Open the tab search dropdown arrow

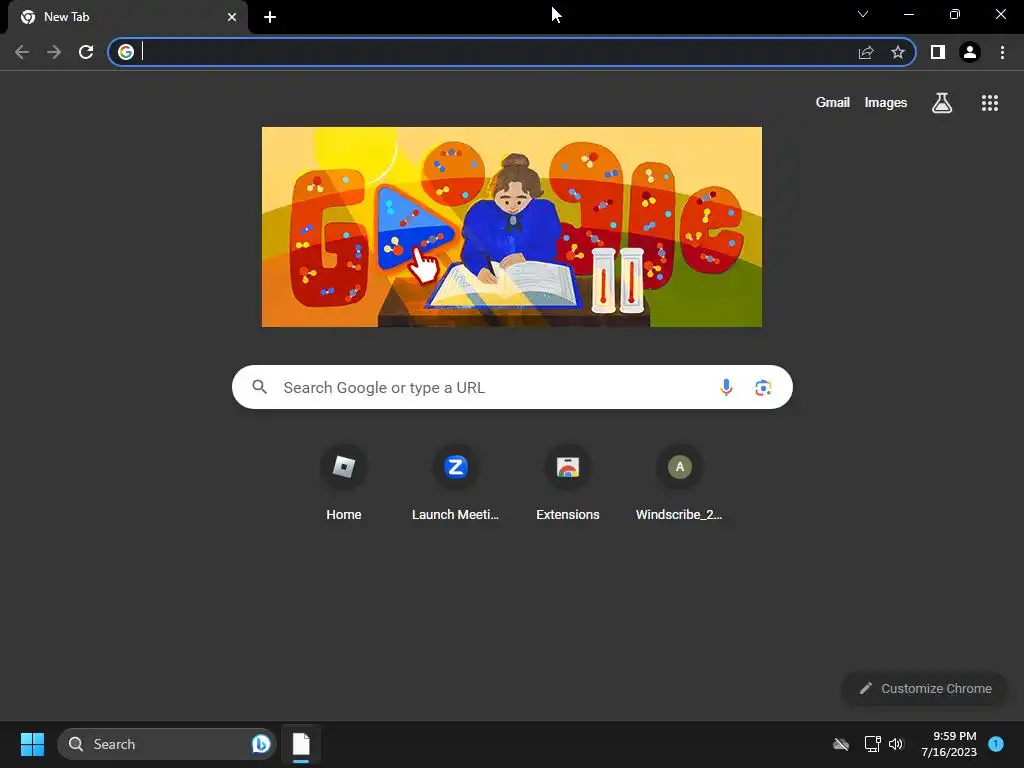pyautogui.click(x=863, y=14)
